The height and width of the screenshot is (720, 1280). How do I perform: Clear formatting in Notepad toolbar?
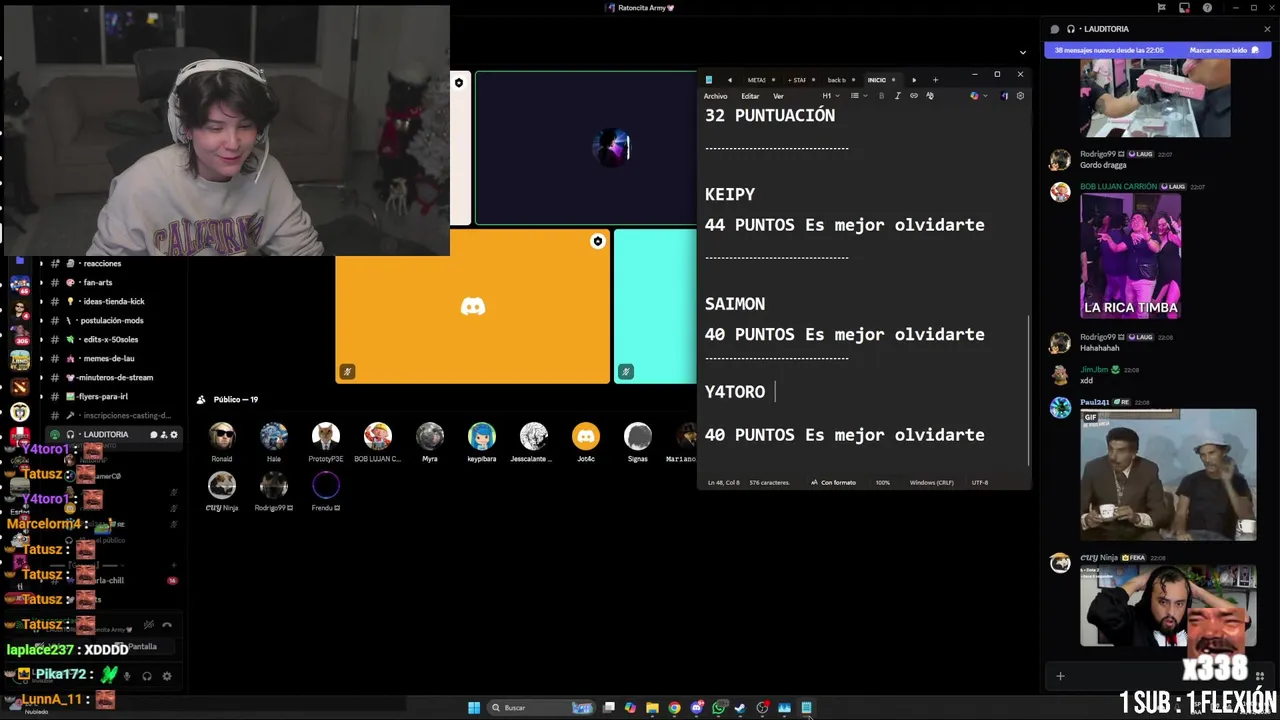tap(930, 96)
